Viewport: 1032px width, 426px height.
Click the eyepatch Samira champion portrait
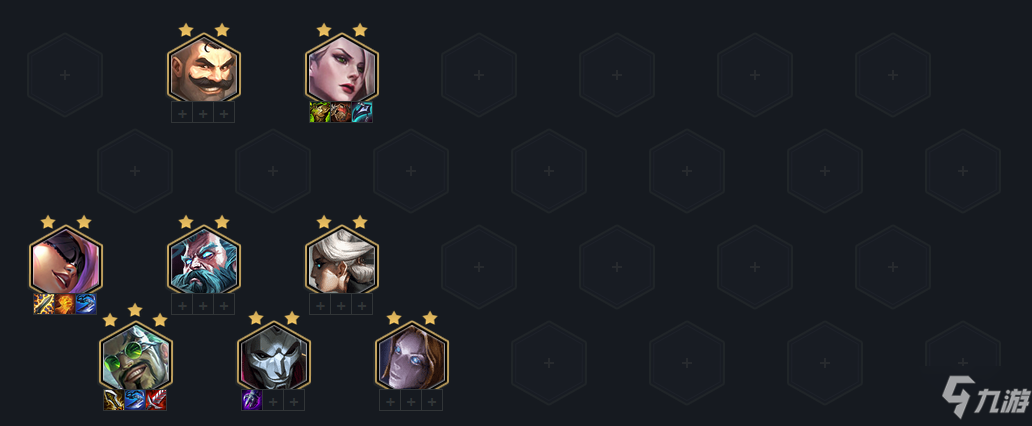coord(66,261)
